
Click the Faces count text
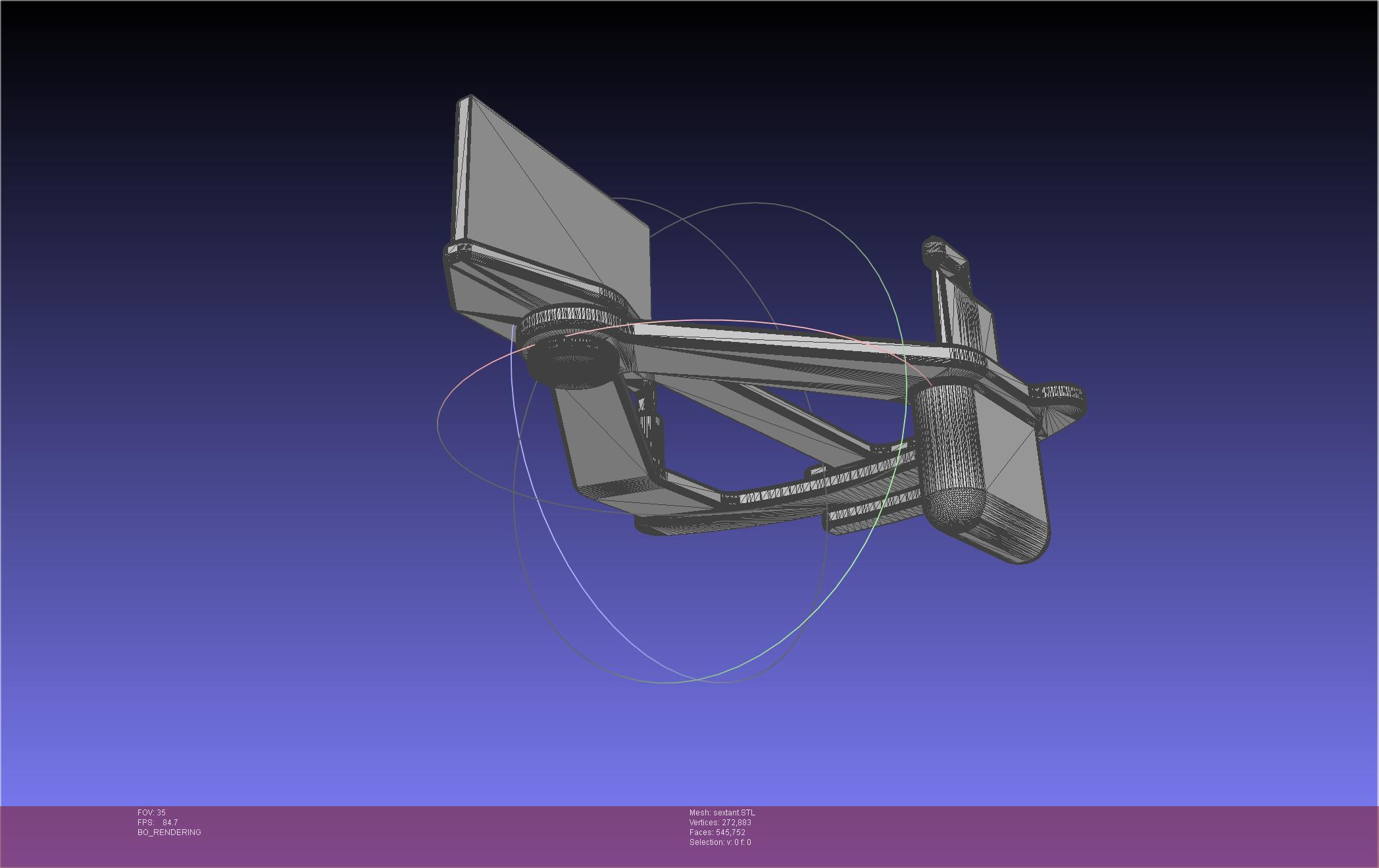click(717, 832)
